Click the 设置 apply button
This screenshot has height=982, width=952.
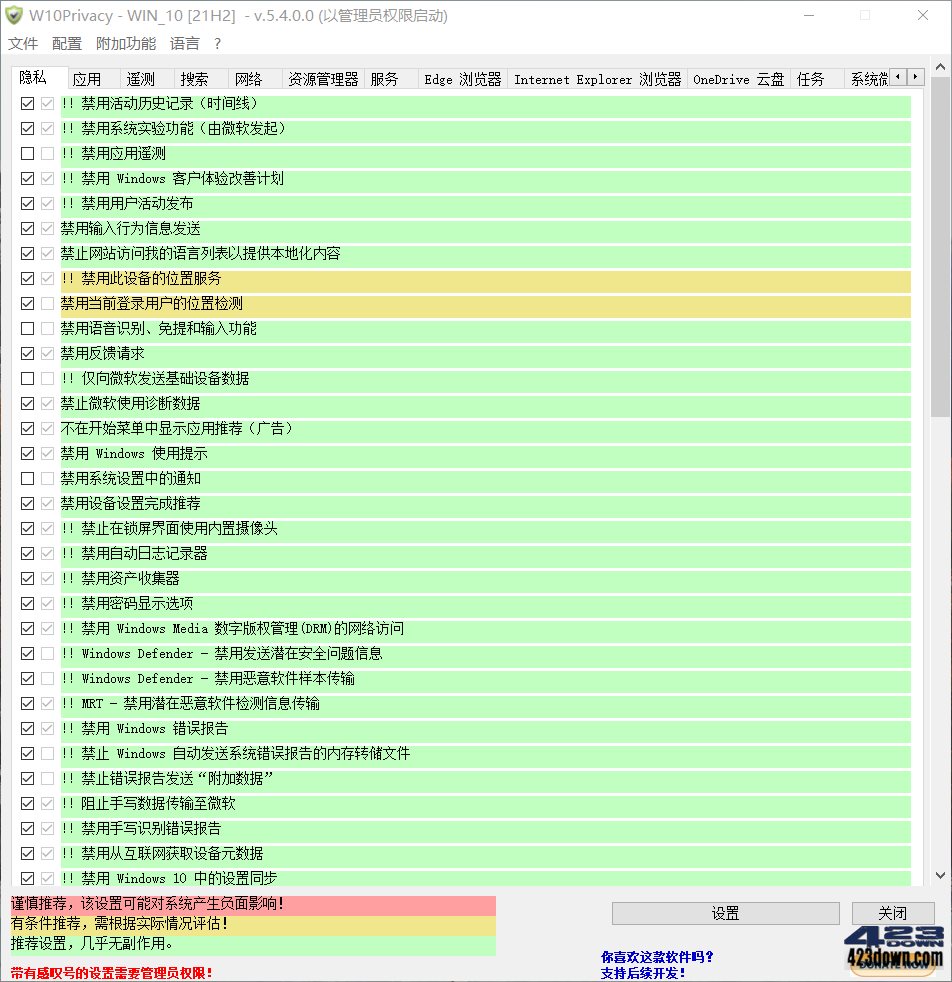(725, 913)
